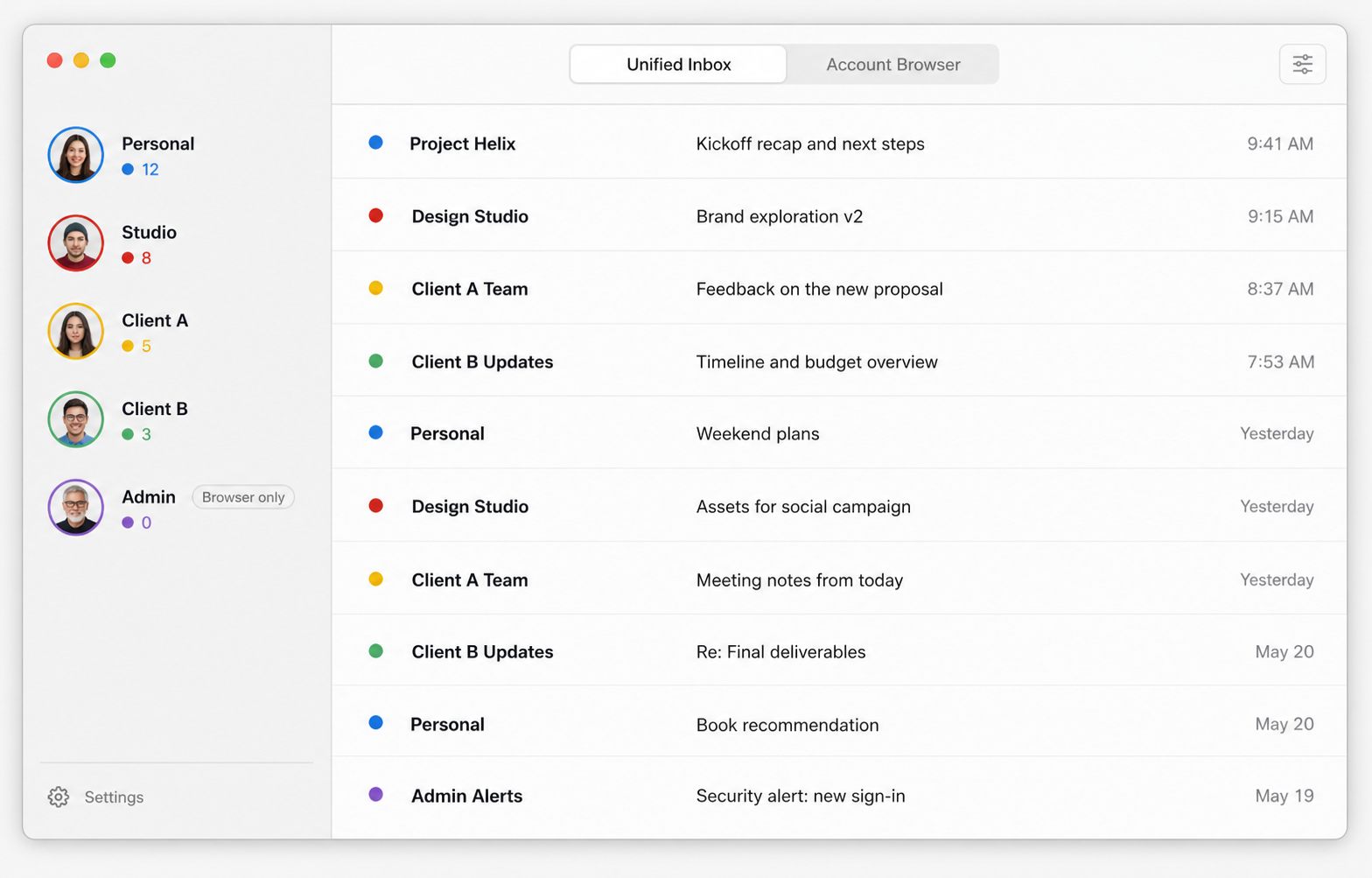Viewport: 1372px width, 878px height.
Task: Click the green fullscreen window button
Action: point(108,60)
